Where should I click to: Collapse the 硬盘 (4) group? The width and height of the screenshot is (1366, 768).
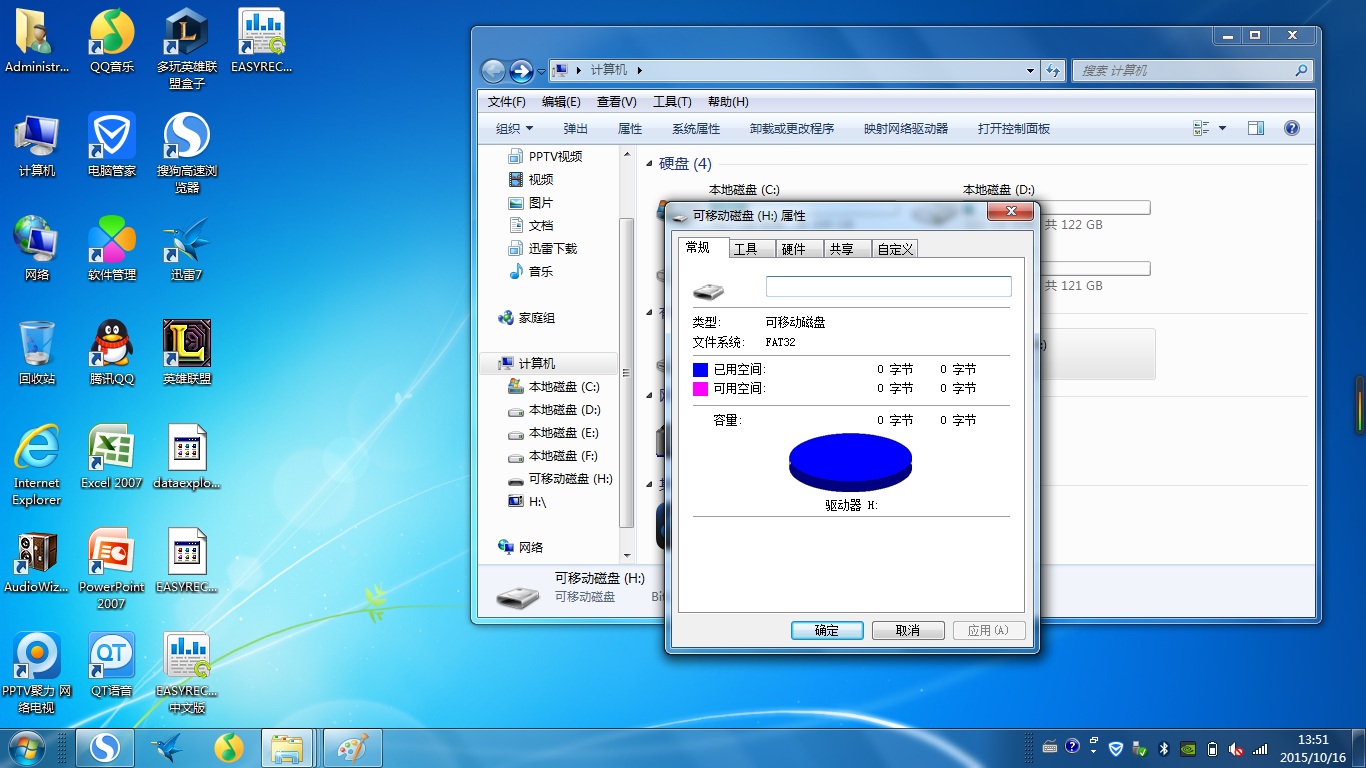(x=649, y=164)
